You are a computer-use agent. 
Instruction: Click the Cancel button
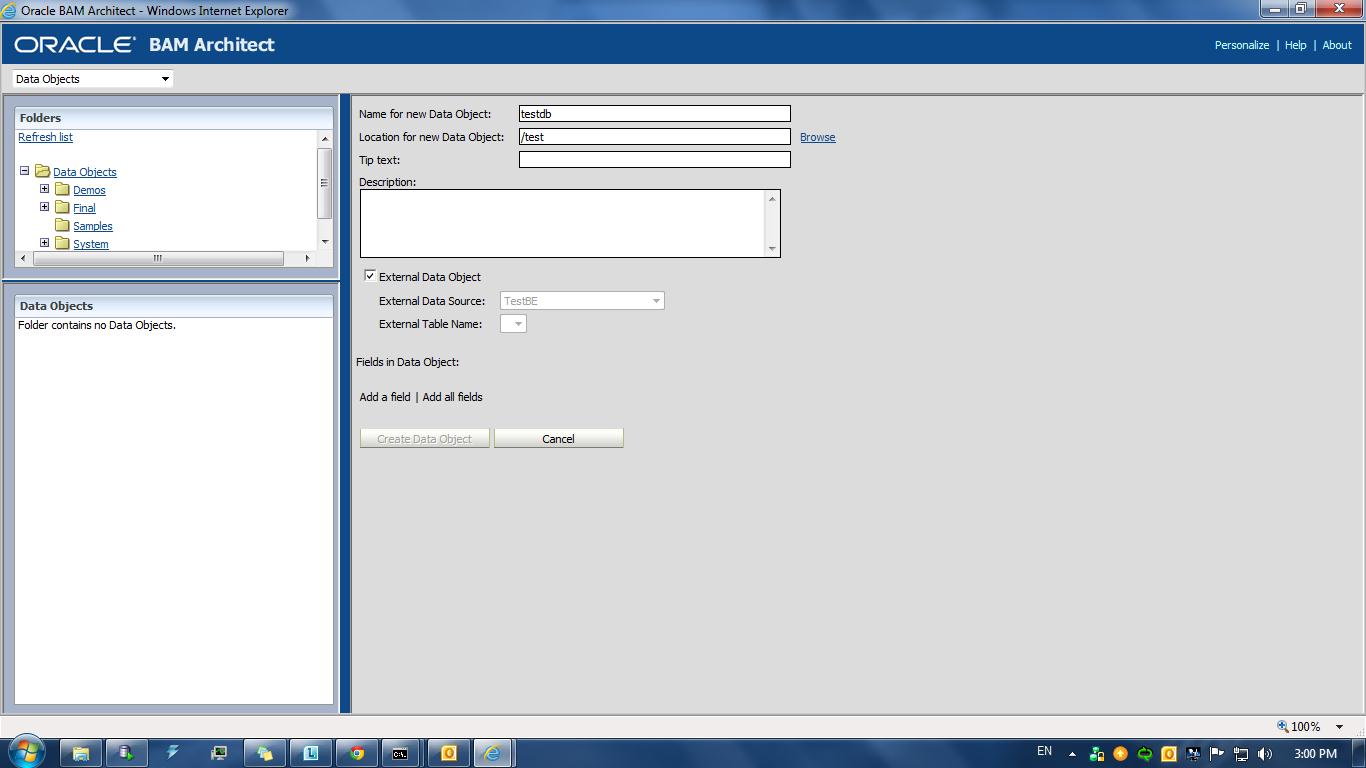(x=558, y=438)
